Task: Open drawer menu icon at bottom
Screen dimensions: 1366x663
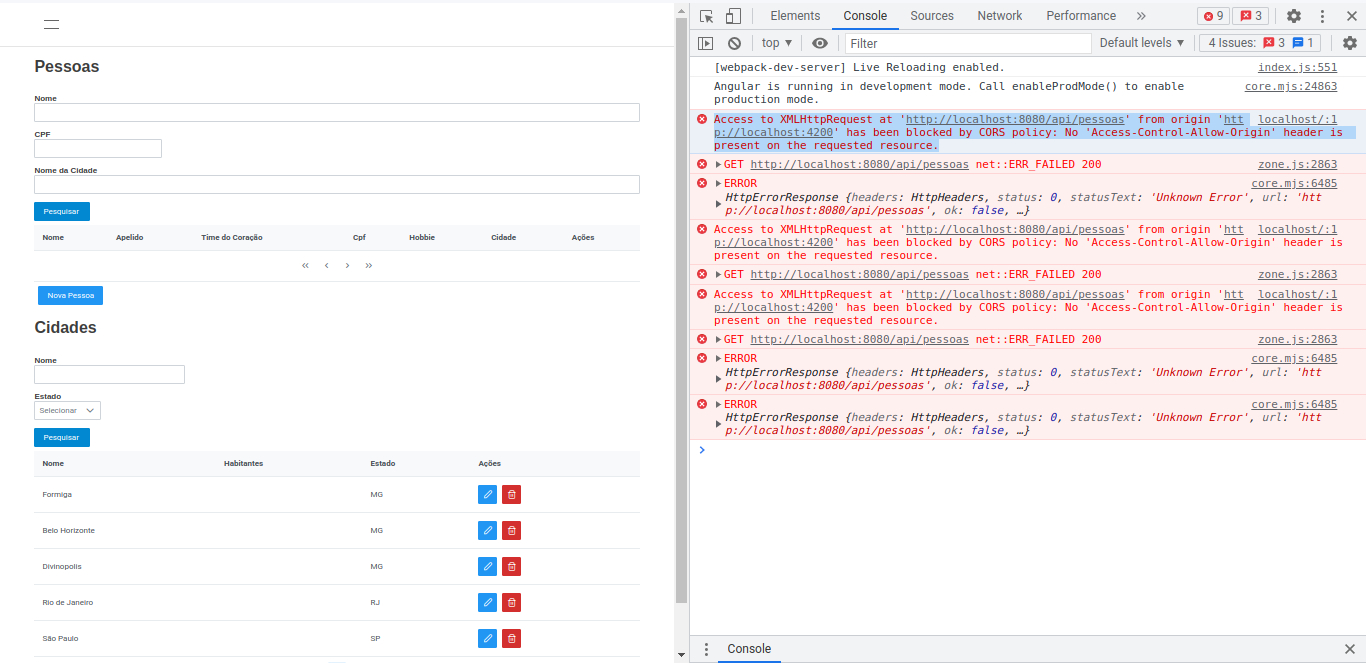Action: (x=706, y=649)
